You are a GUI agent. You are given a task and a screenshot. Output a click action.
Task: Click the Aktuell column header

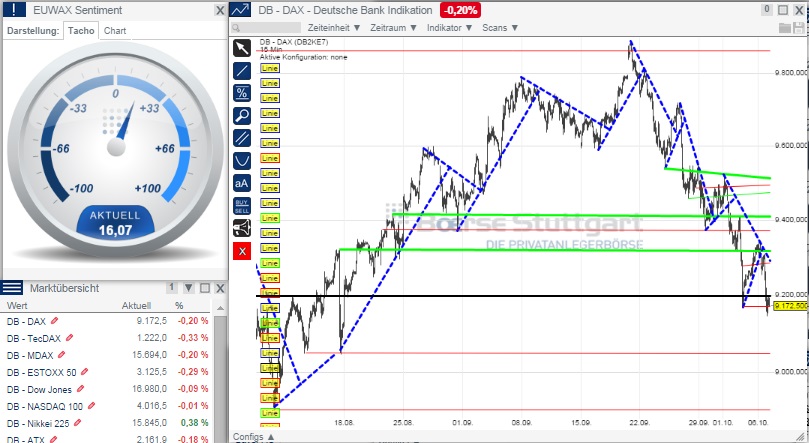[136, 306]
